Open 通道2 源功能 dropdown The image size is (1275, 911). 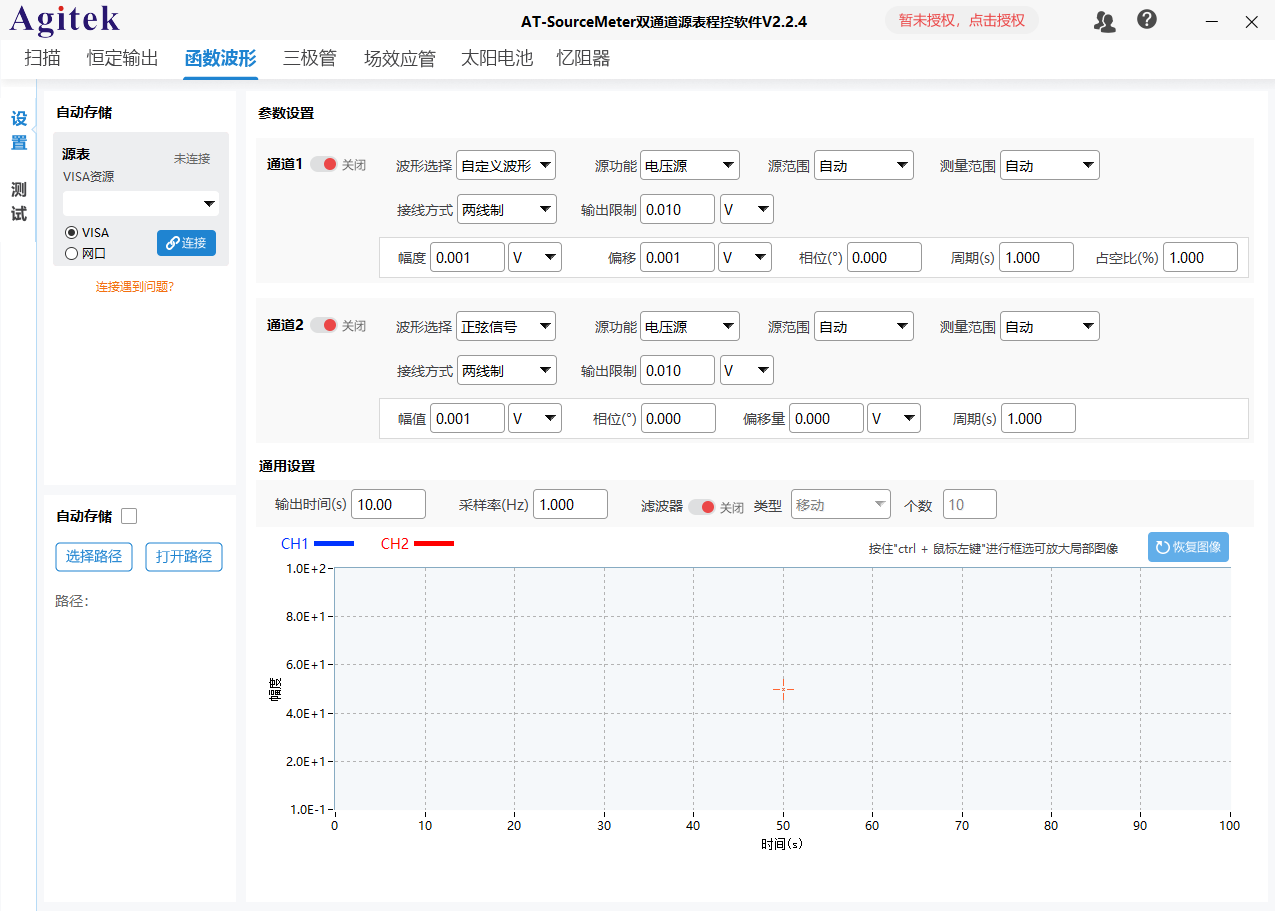pyautogui.click(x=690, y=327)
